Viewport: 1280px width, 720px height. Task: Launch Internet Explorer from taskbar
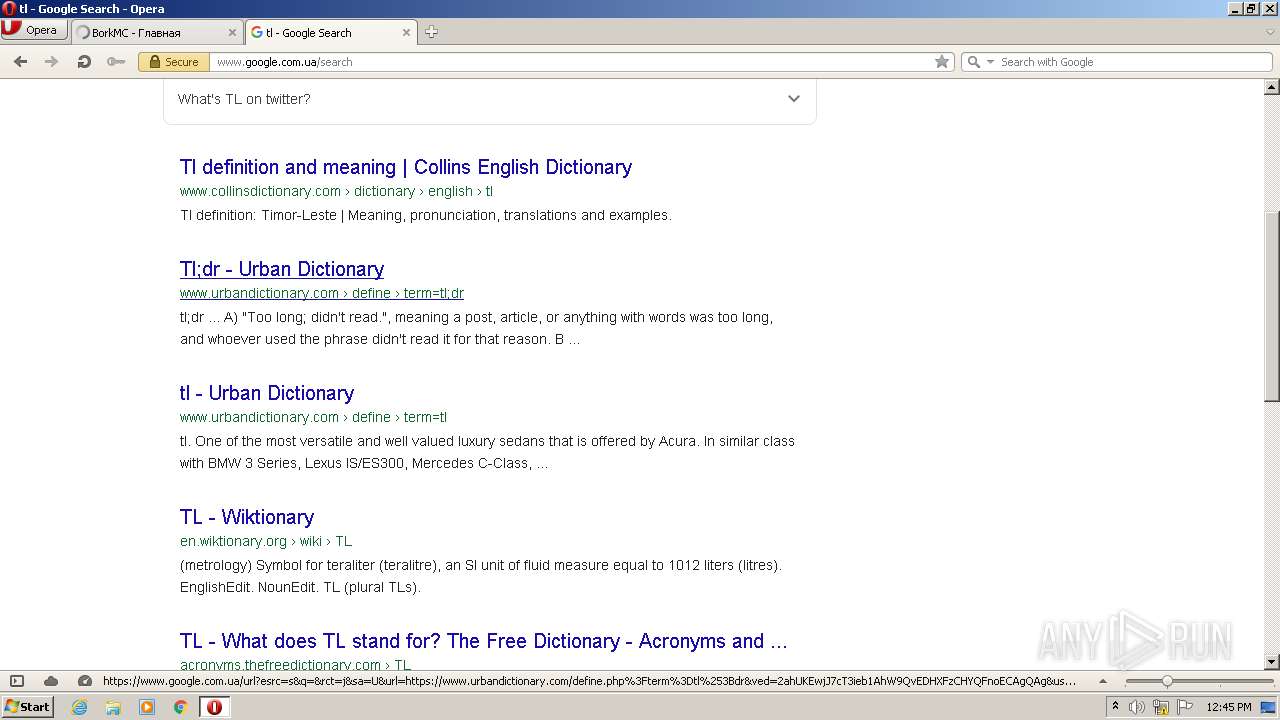click(x=80, y=707)
